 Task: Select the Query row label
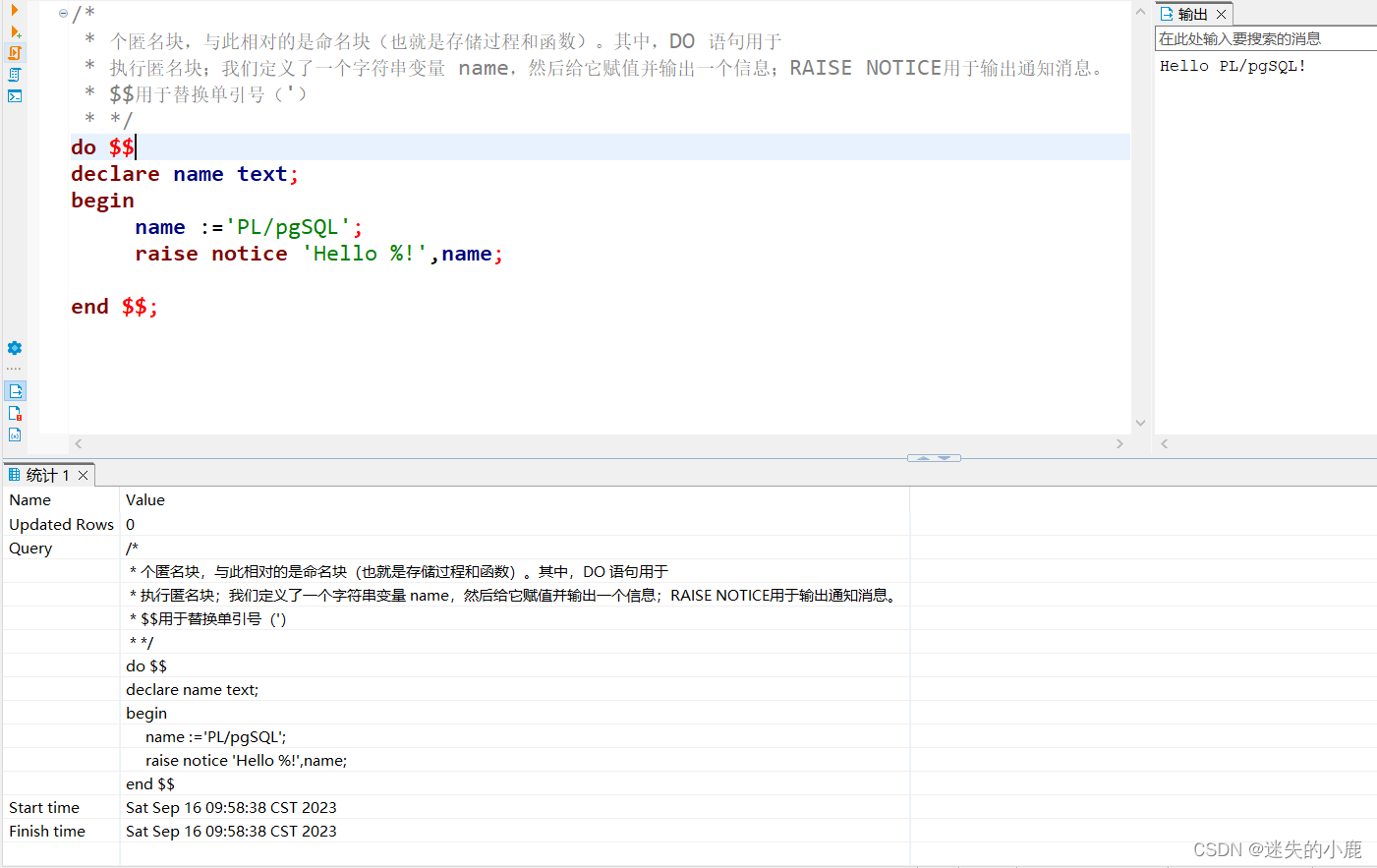[30, 549]
